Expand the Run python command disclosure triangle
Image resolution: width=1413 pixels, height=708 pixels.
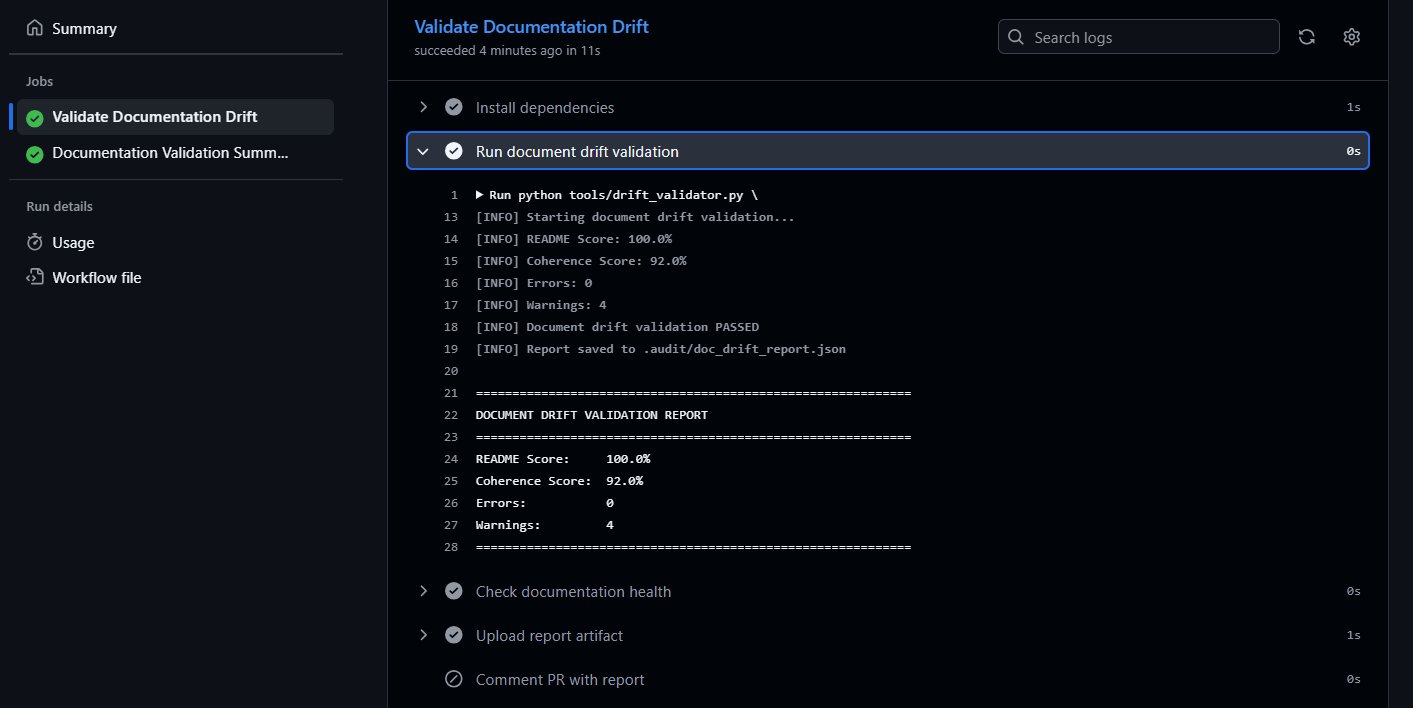pyautogui.click(x=480, y=195)
